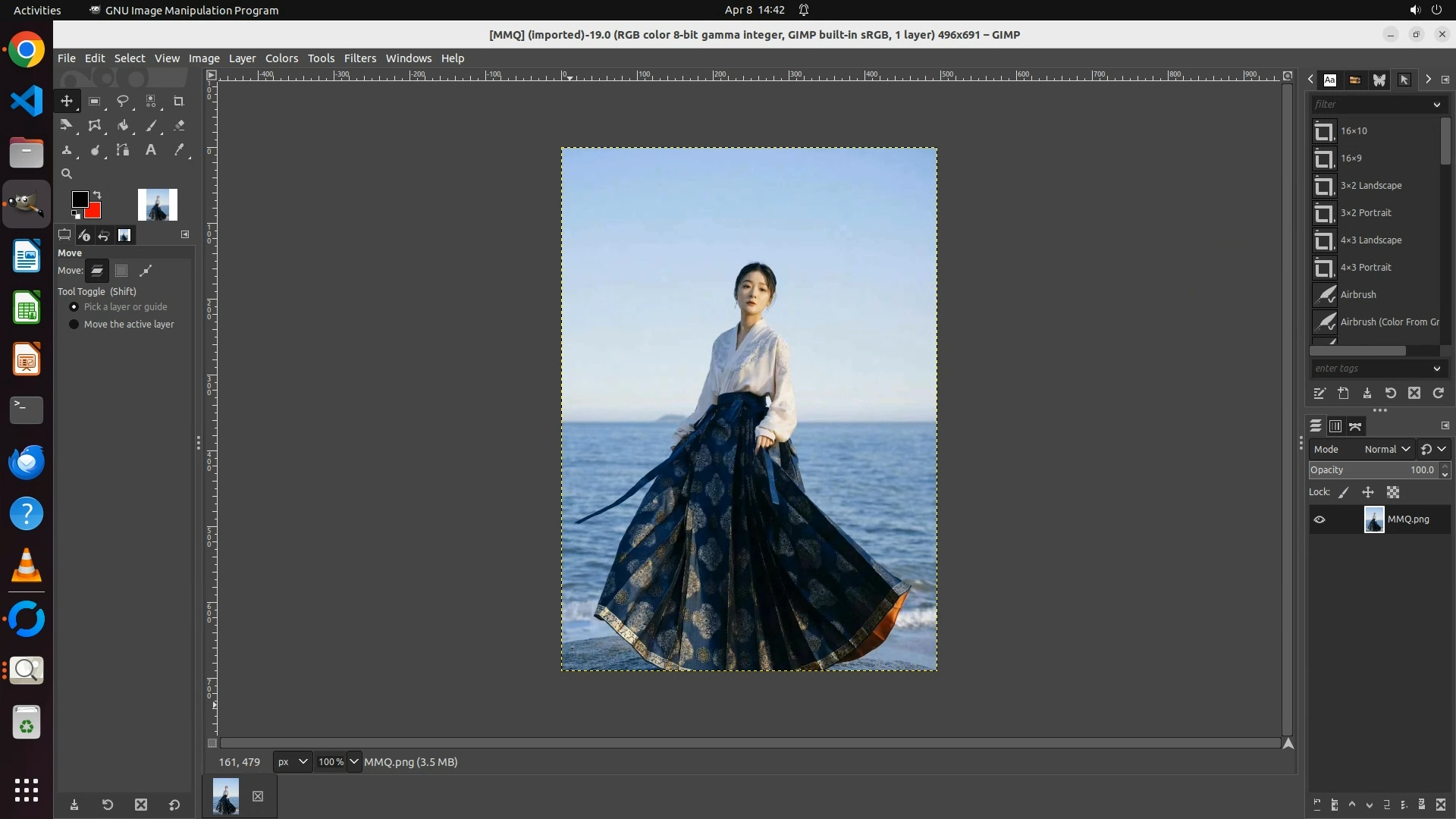
Task: Click the black foreground color swatch
Action: [79, 199]
